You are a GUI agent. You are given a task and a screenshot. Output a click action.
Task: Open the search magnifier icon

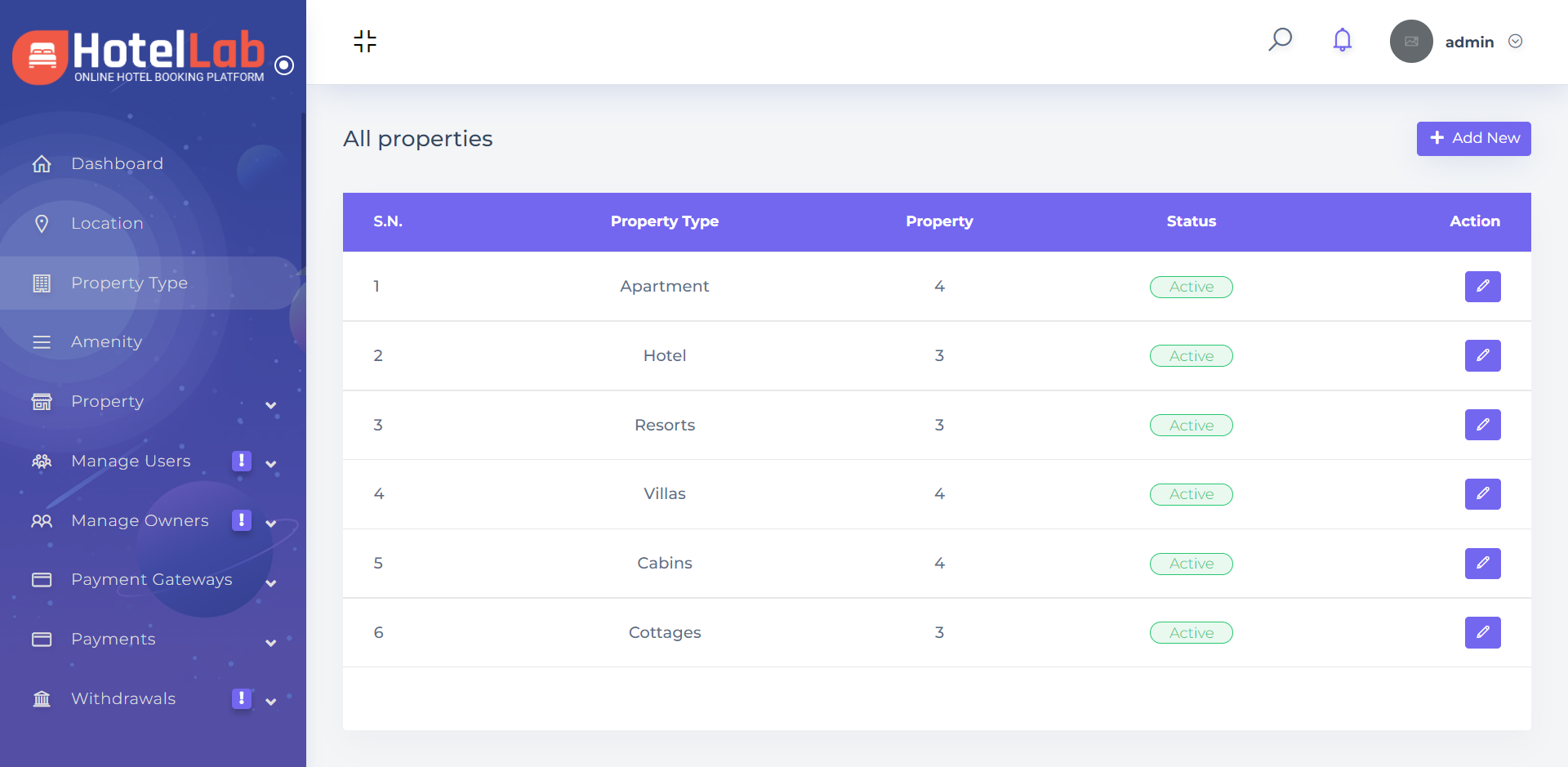point(1280,39)
